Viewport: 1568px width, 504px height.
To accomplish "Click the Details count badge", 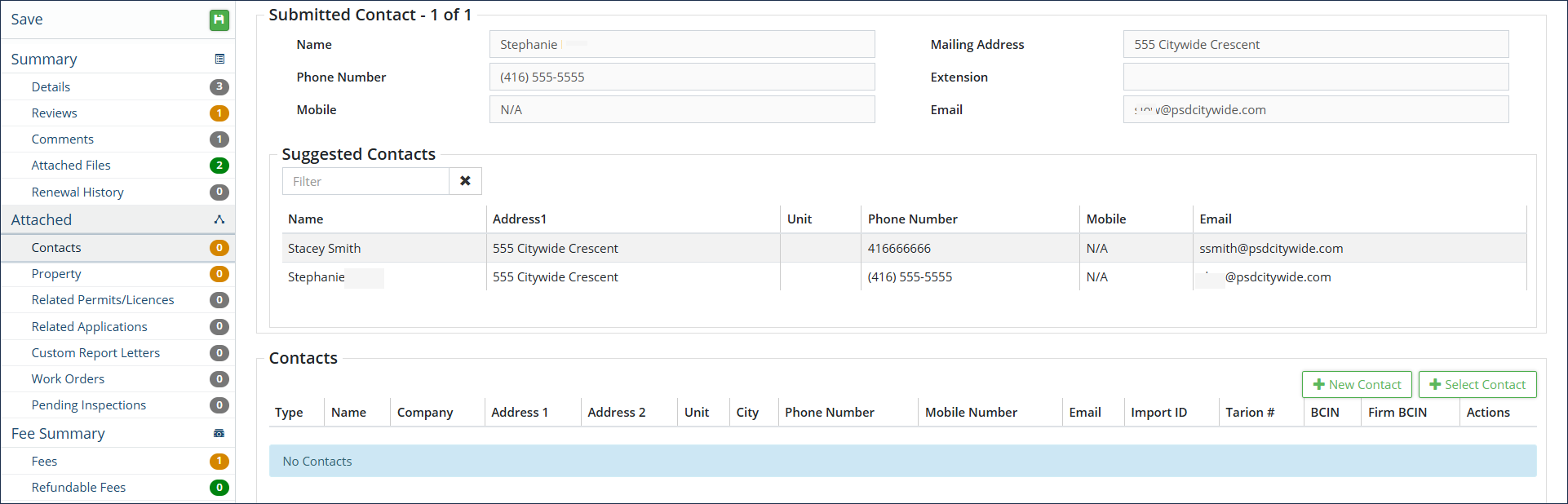I will [x=219, y=87].
